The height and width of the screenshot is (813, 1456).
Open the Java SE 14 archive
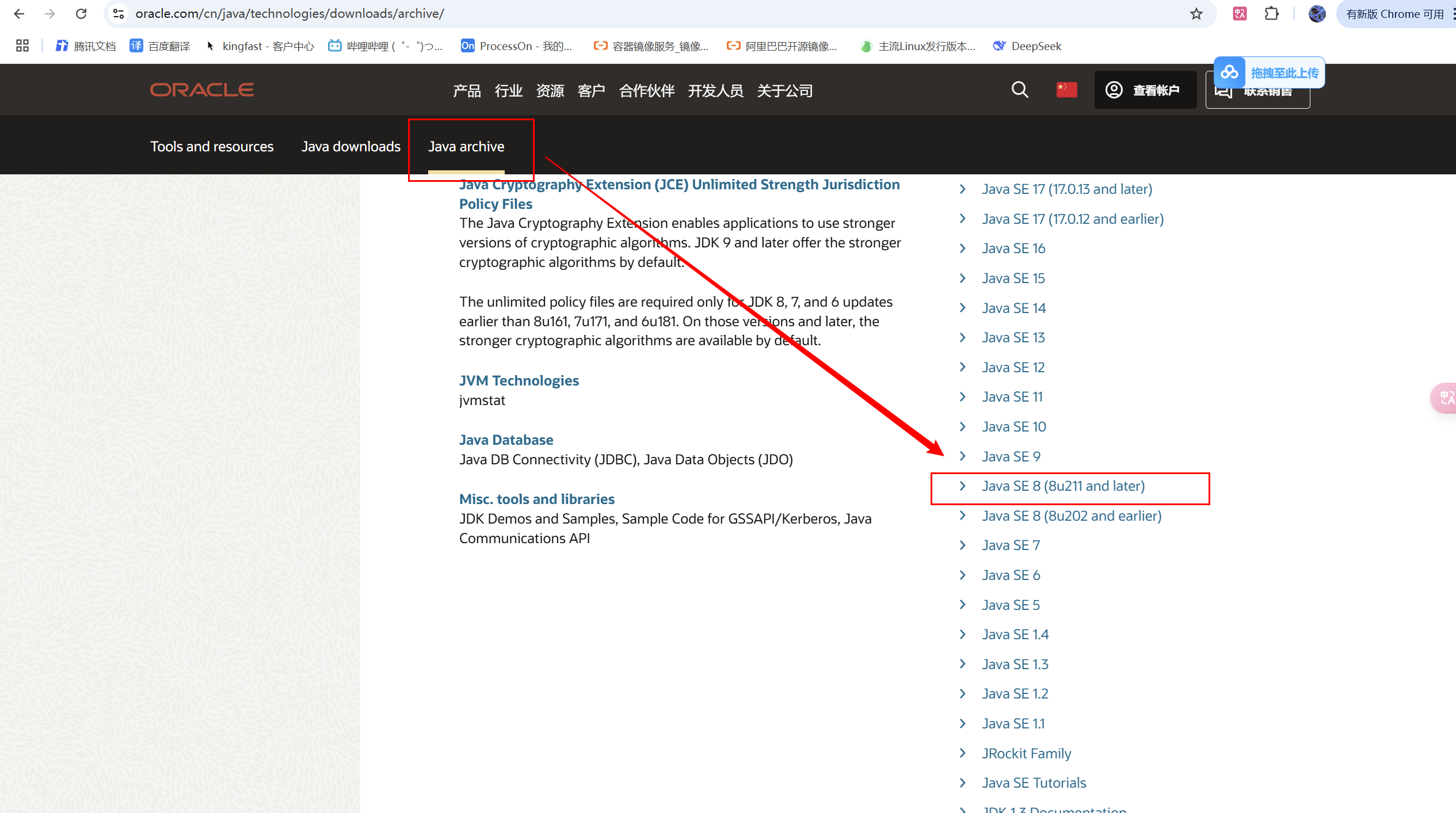(1013, 308)
